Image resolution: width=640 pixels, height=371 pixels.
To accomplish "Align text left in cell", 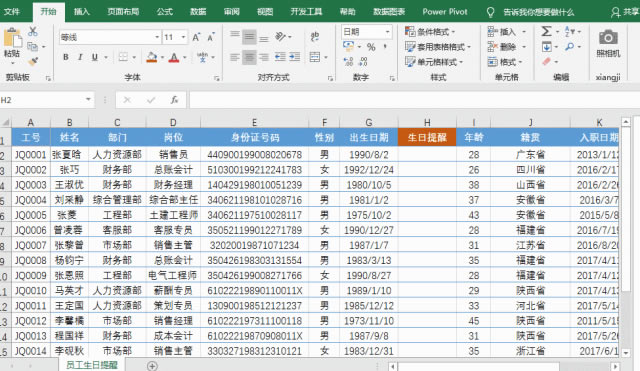I will click(x=234, y=57).
